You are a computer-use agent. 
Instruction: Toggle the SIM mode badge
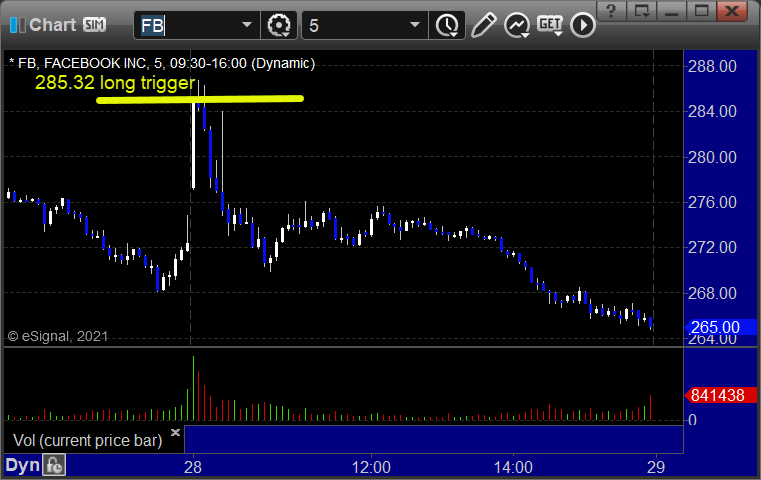(94, 25)
